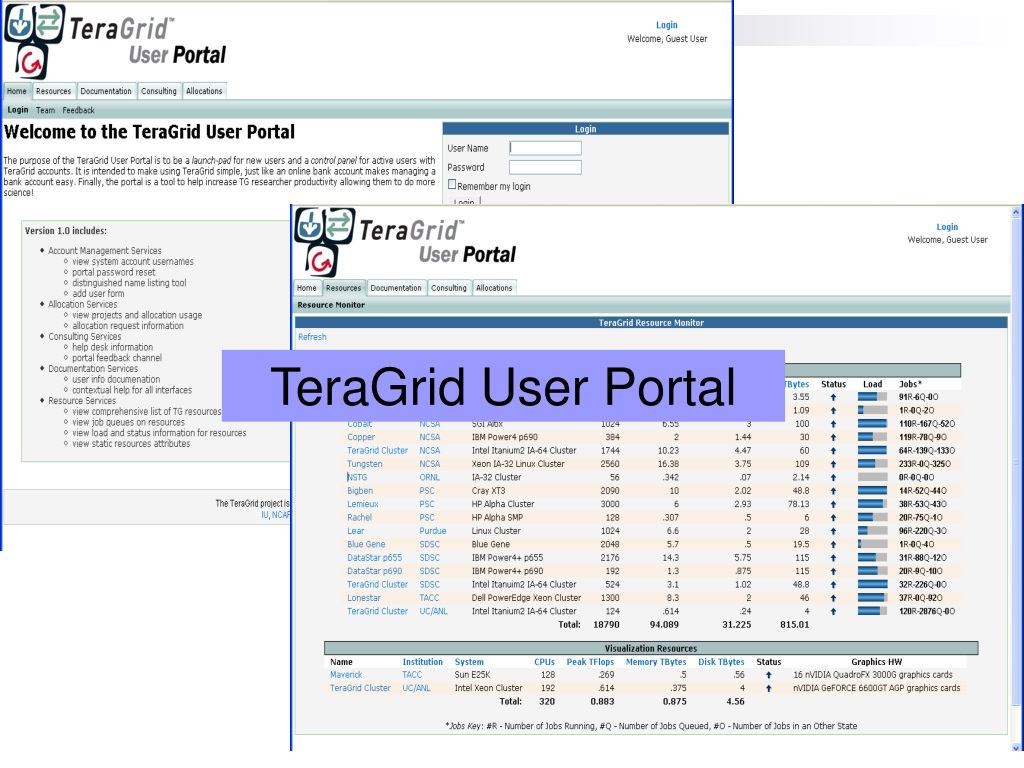The height and width of the screenshot is (768, 1024).
Task: Click the 'Cray XT3' system cell
Action: (488, 491)
